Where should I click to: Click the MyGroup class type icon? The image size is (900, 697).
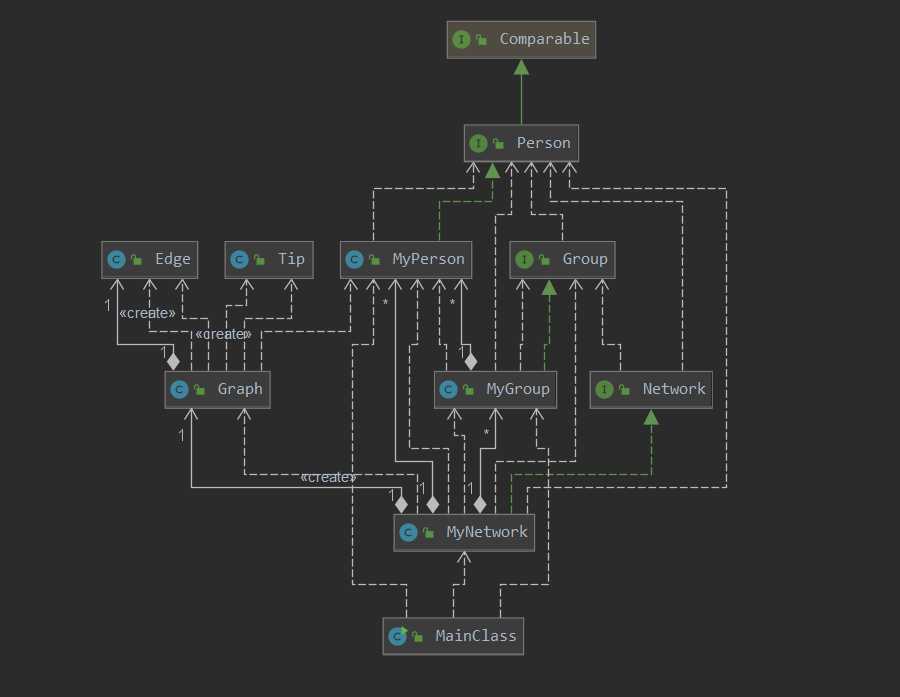pos(448,389)
